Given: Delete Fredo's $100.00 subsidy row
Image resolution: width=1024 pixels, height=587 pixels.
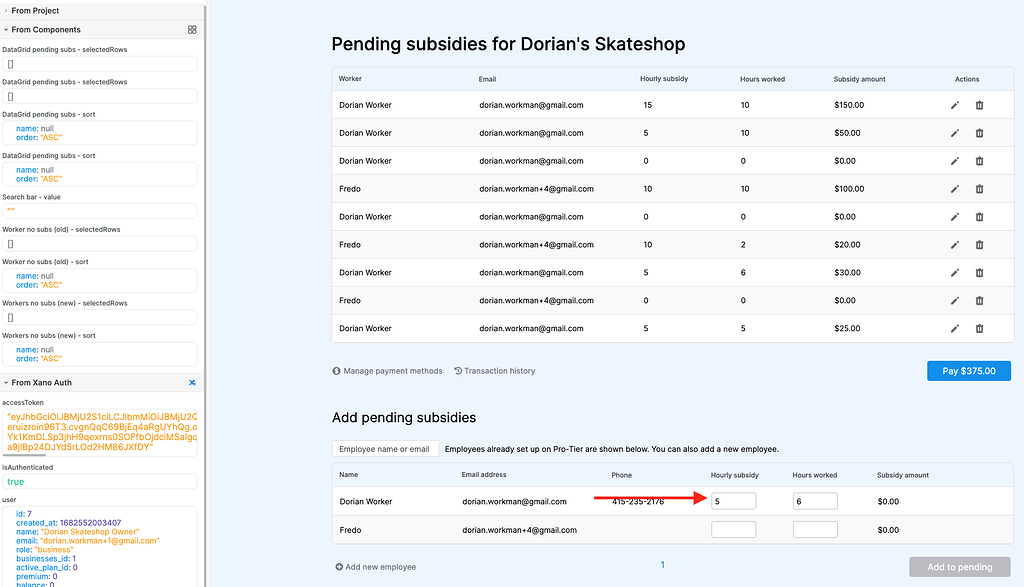Looking at the screenshot, I should point(979,188).
